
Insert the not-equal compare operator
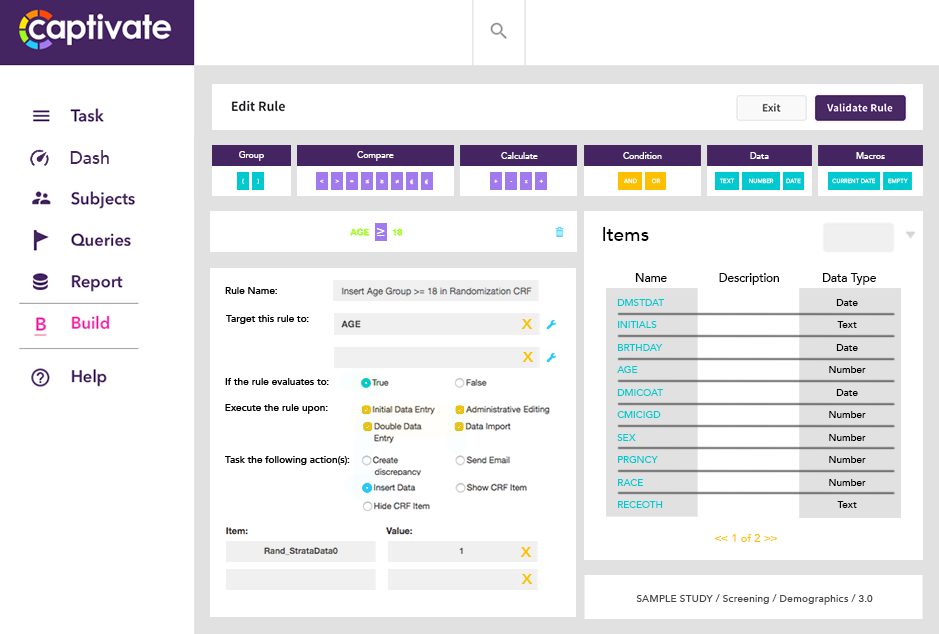[397, 181]
